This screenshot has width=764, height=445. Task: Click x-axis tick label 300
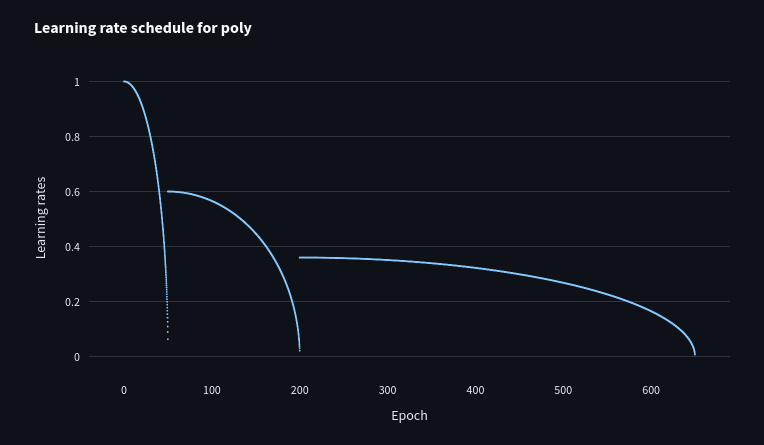[388, 390]
